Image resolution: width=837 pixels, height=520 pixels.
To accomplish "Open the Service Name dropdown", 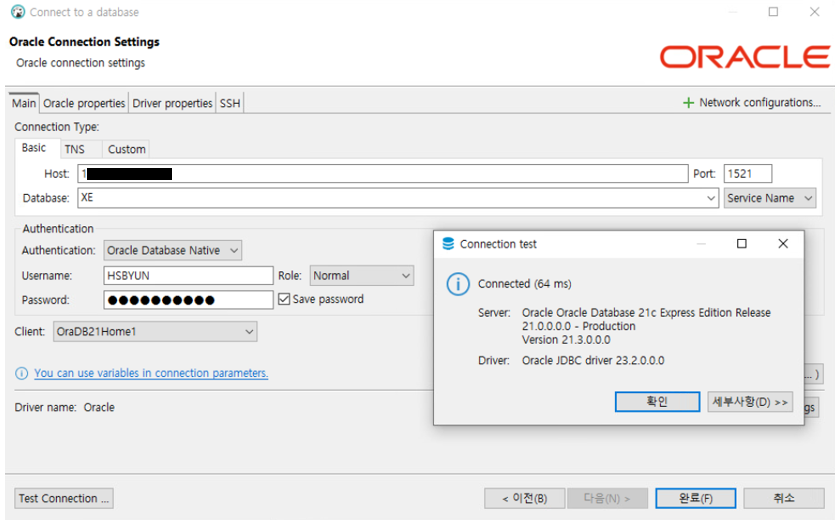I will pyautogui.click(x=770, y=198).
